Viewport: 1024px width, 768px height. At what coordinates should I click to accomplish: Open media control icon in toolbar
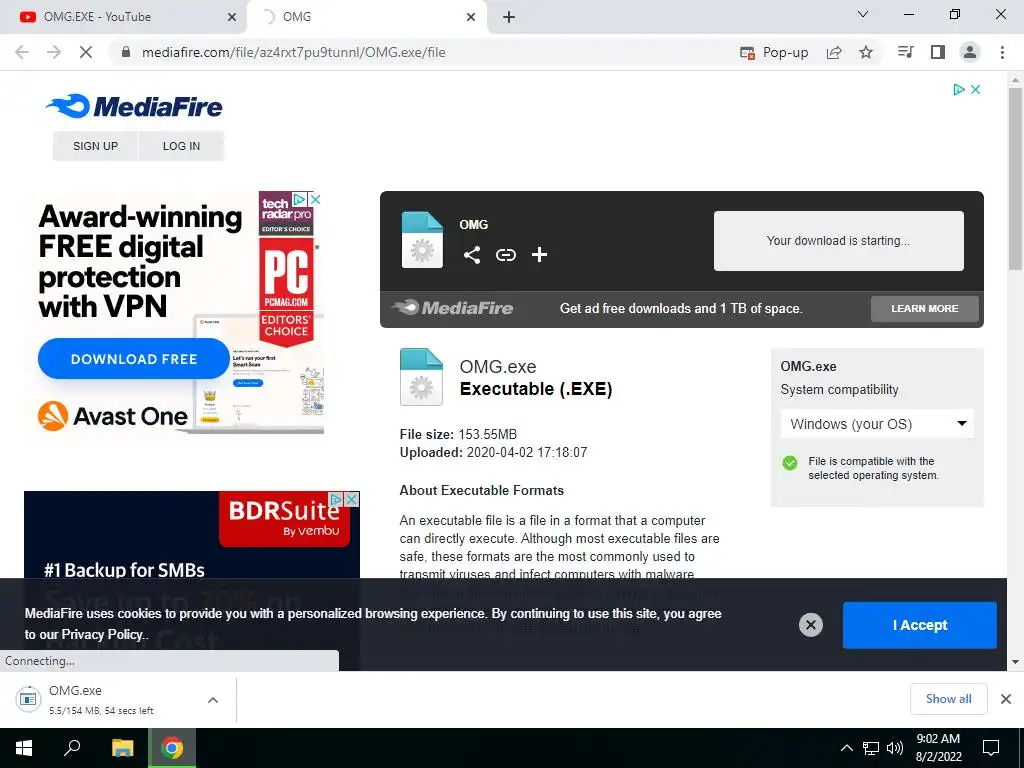tap(905, 52)
